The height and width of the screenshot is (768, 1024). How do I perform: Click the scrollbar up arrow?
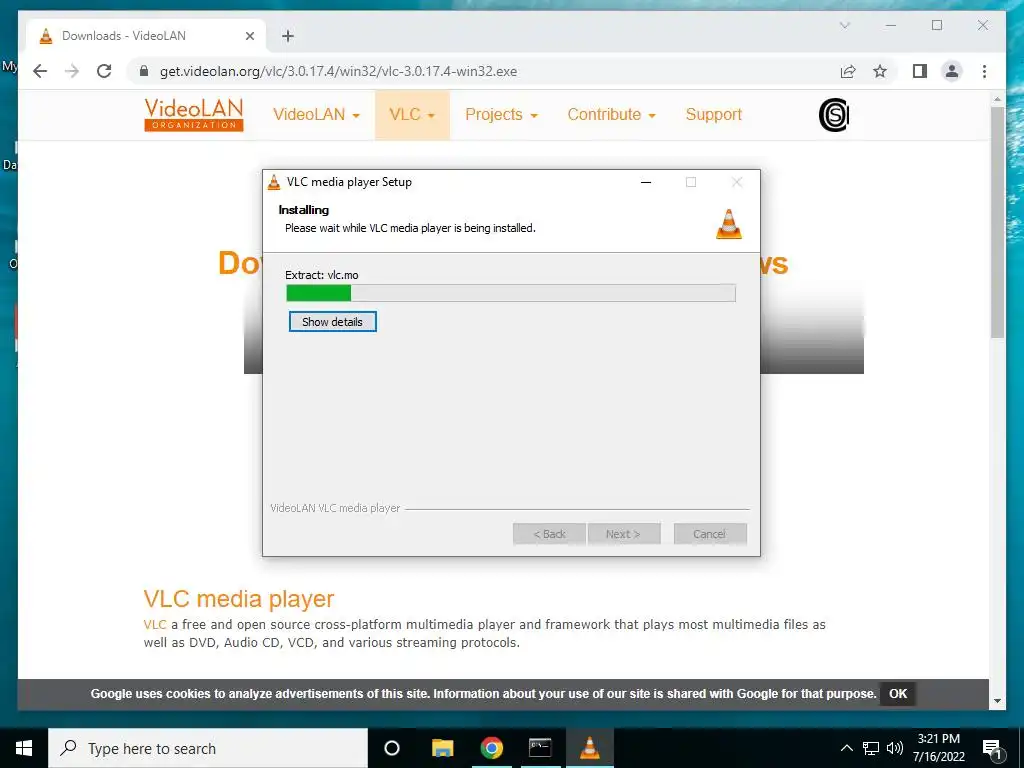click(997, 99)
